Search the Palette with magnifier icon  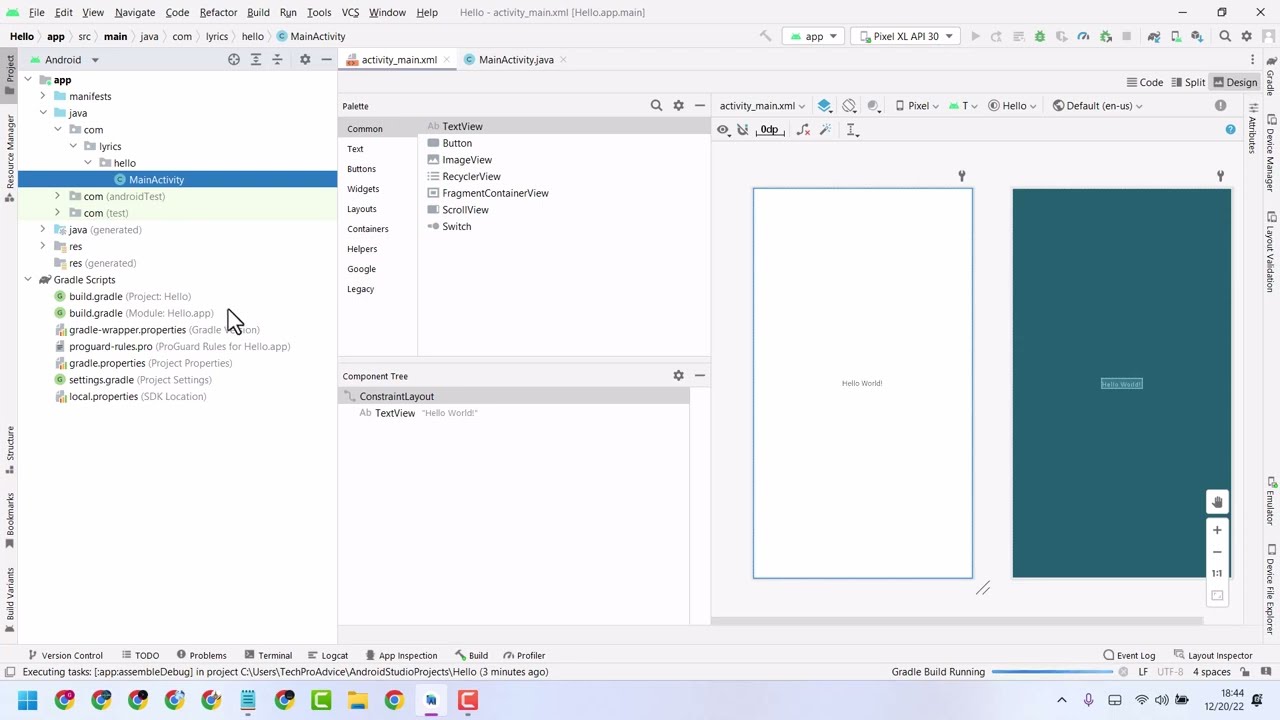click(656, 105)
